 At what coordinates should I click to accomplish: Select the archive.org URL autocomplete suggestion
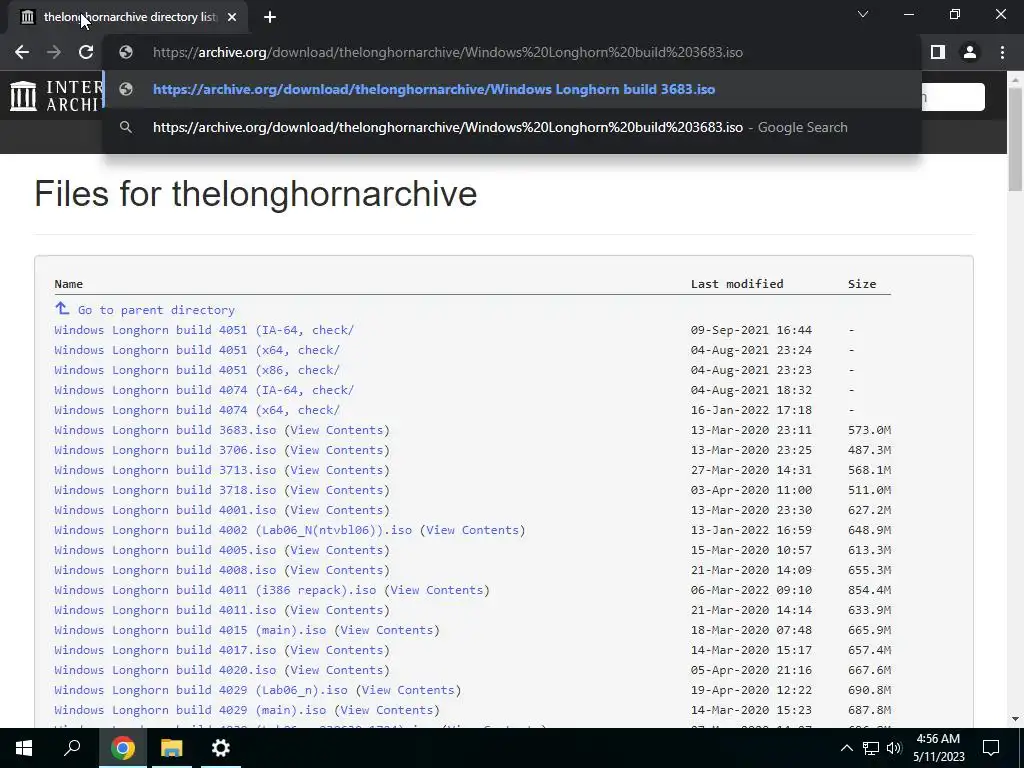coord(512,89)
